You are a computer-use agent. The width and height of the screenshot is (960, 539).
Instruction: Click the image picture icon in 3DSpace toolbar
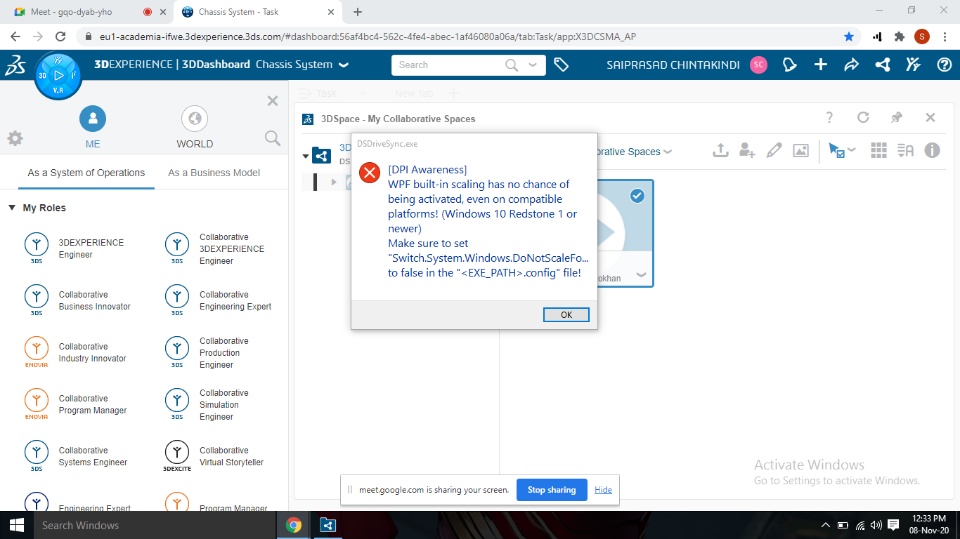click(x=801, y=150)
